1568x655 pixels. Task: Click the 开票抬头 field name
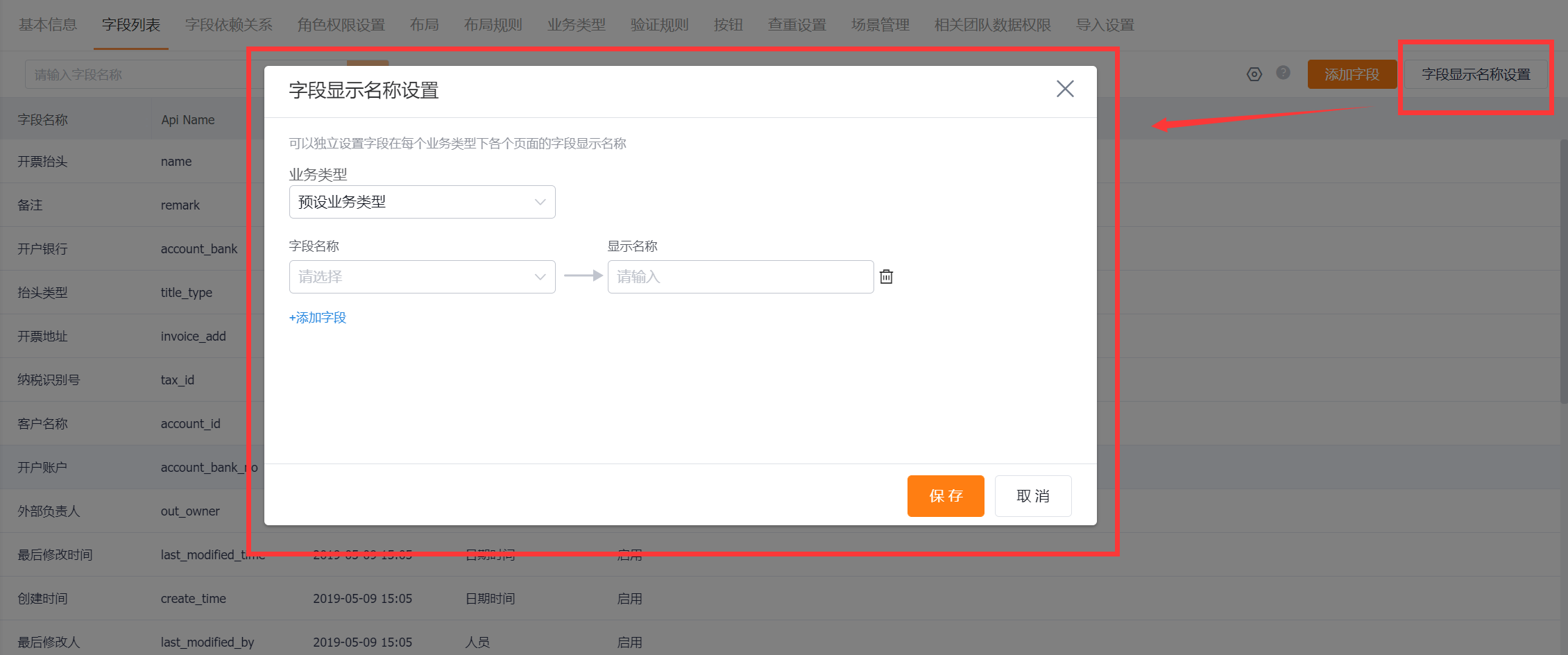pyautogui.click(x=43, y=162)
